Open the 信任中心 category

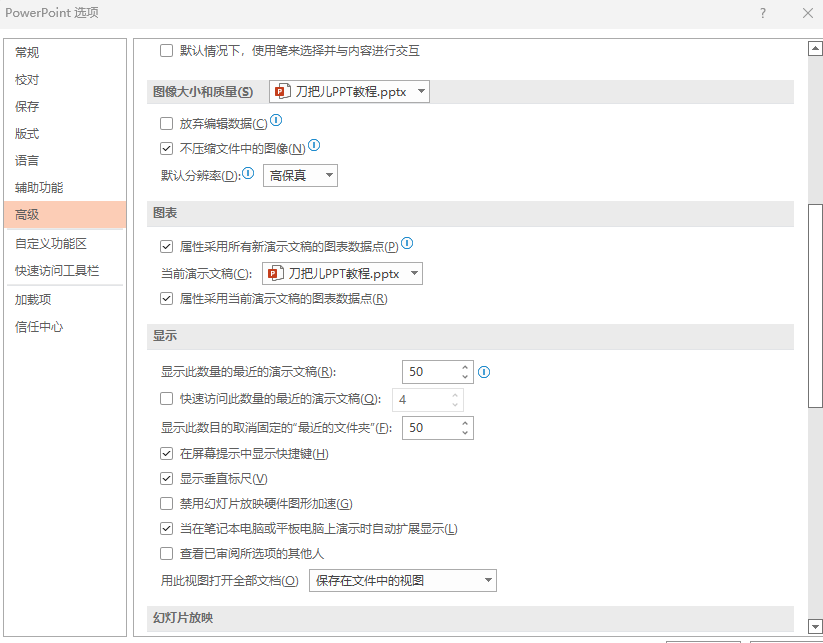(x=65, y=327)
